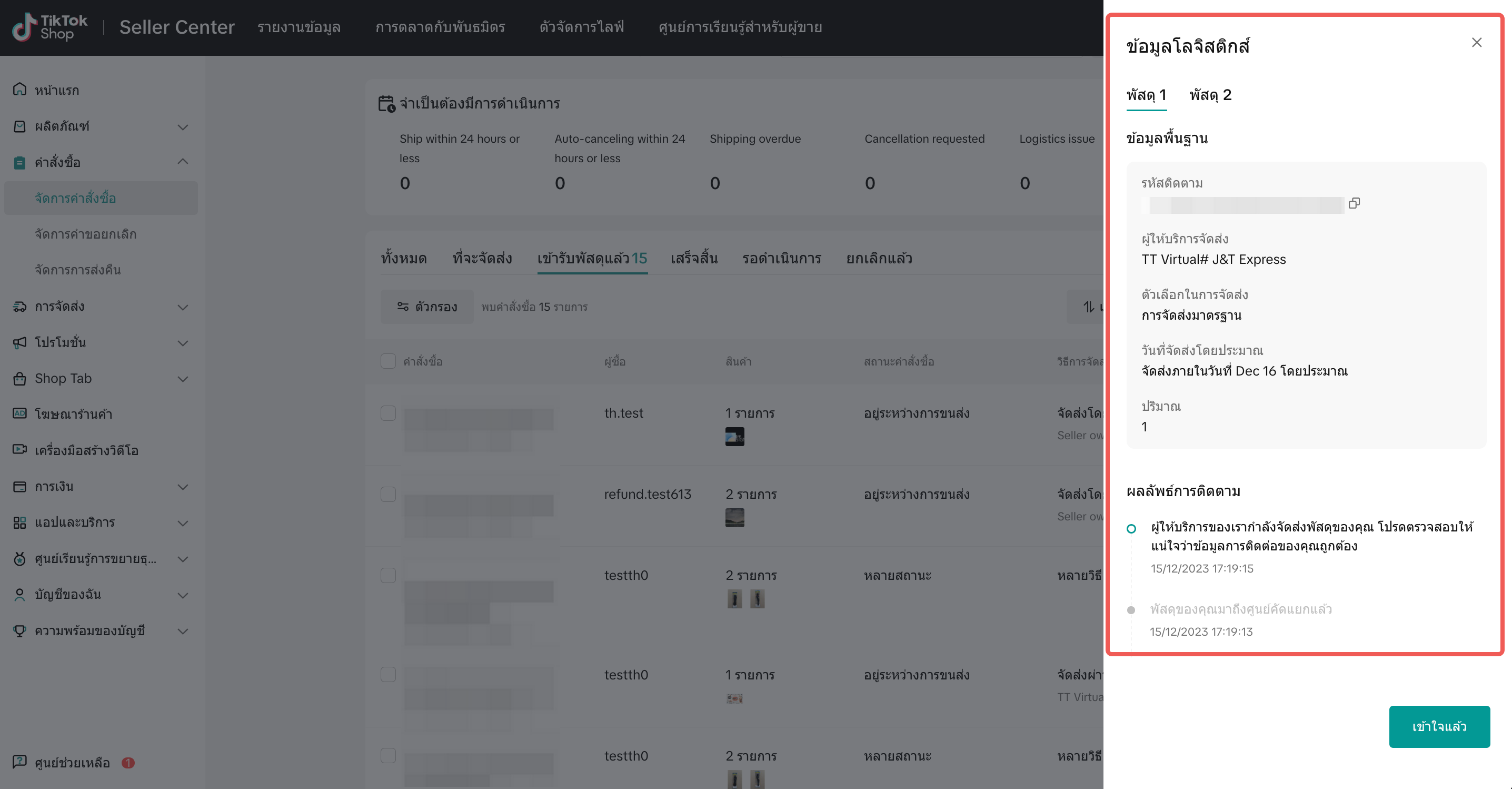Click the เครื่องมือสร้างวิดีโอ video tool icon
1512x789 pixels.
20,450
